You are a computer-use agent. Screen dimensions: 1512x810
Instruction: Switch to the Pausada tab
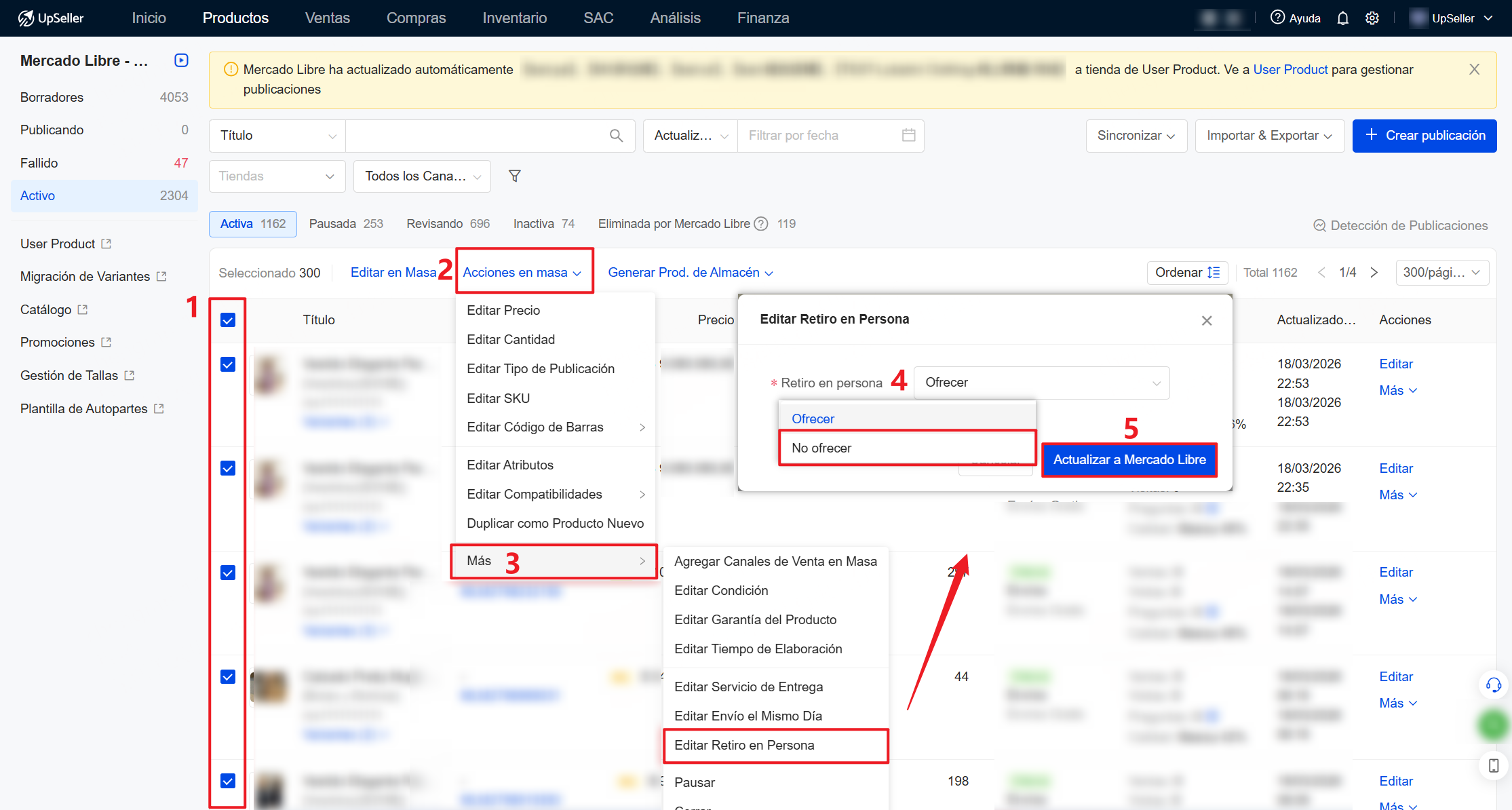(x=346, y=224)
